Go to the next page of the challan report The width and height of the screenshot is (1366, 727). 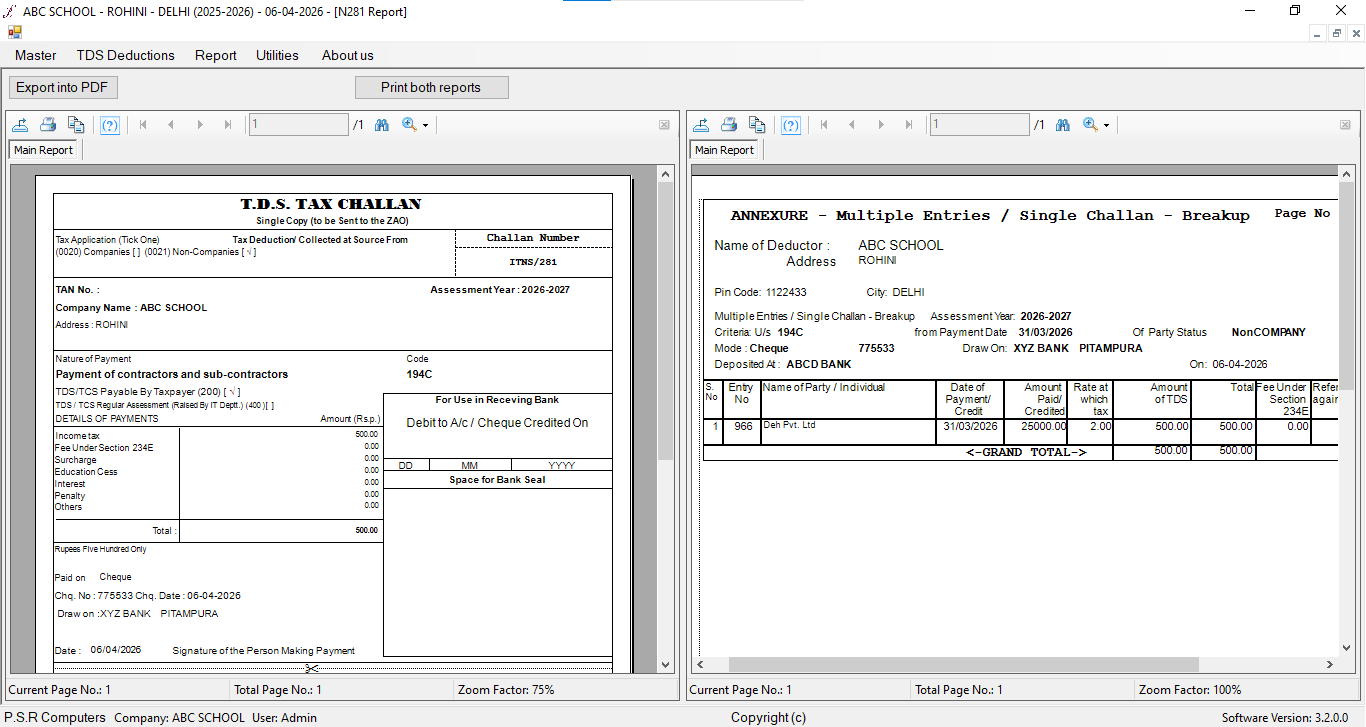(200, 124)
